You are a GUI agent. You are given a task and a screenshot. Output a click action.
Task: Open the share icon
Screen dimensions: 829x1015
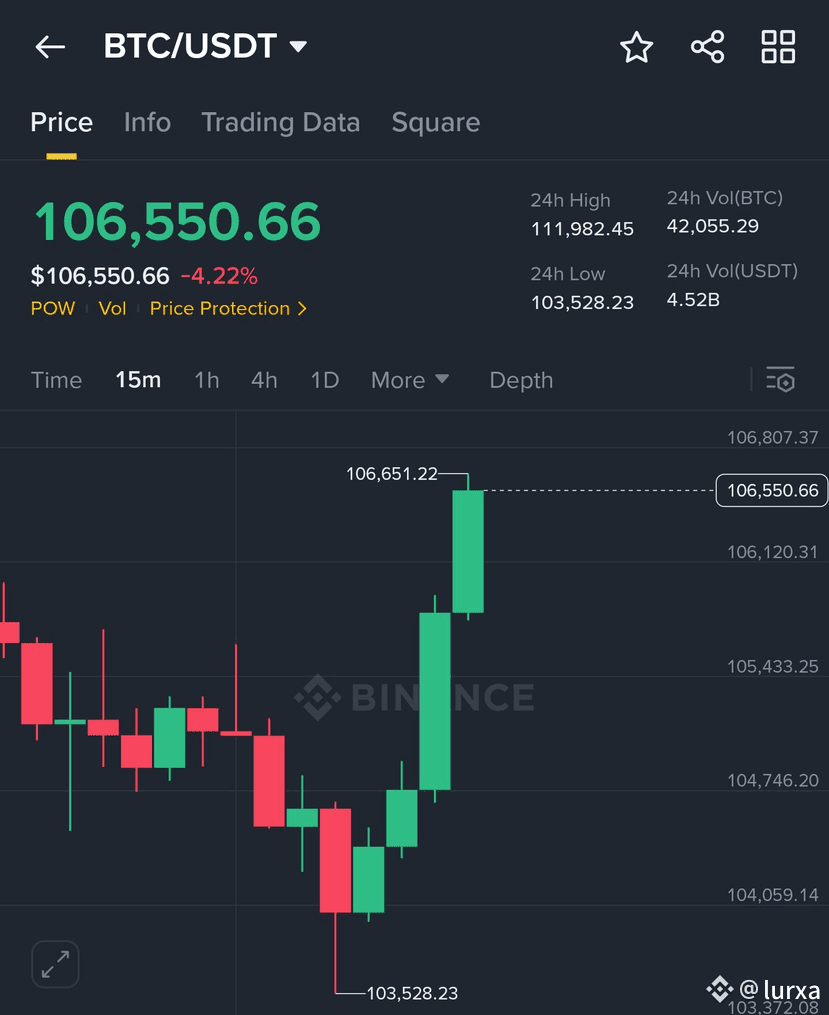(x=707, y=47)
